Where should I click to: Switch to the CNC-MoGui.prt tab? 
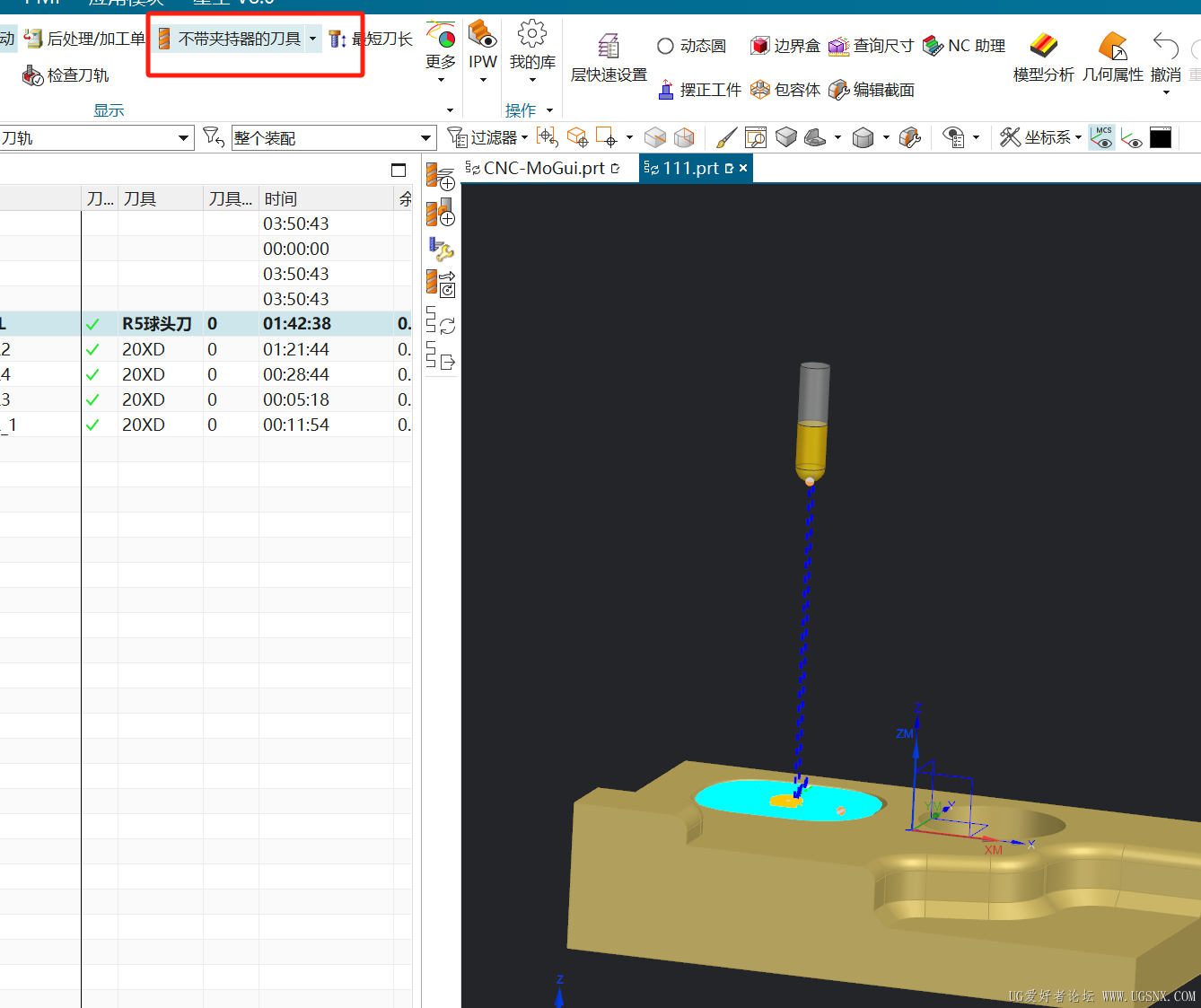click(x=543, y=168)
